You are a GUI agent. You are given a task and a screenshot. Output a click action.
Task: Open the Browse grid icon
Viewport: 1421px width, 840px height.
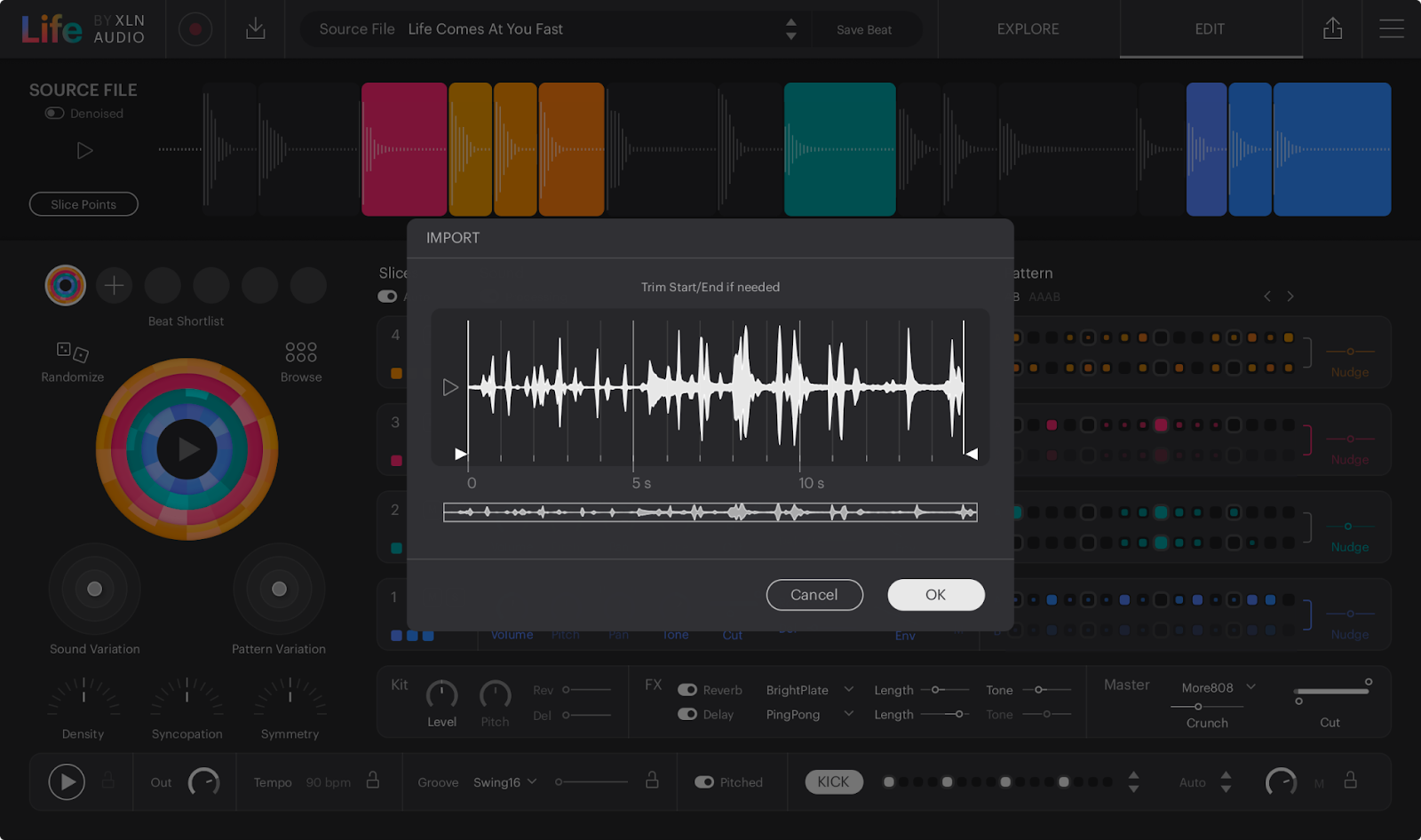[x=301, y=353]
